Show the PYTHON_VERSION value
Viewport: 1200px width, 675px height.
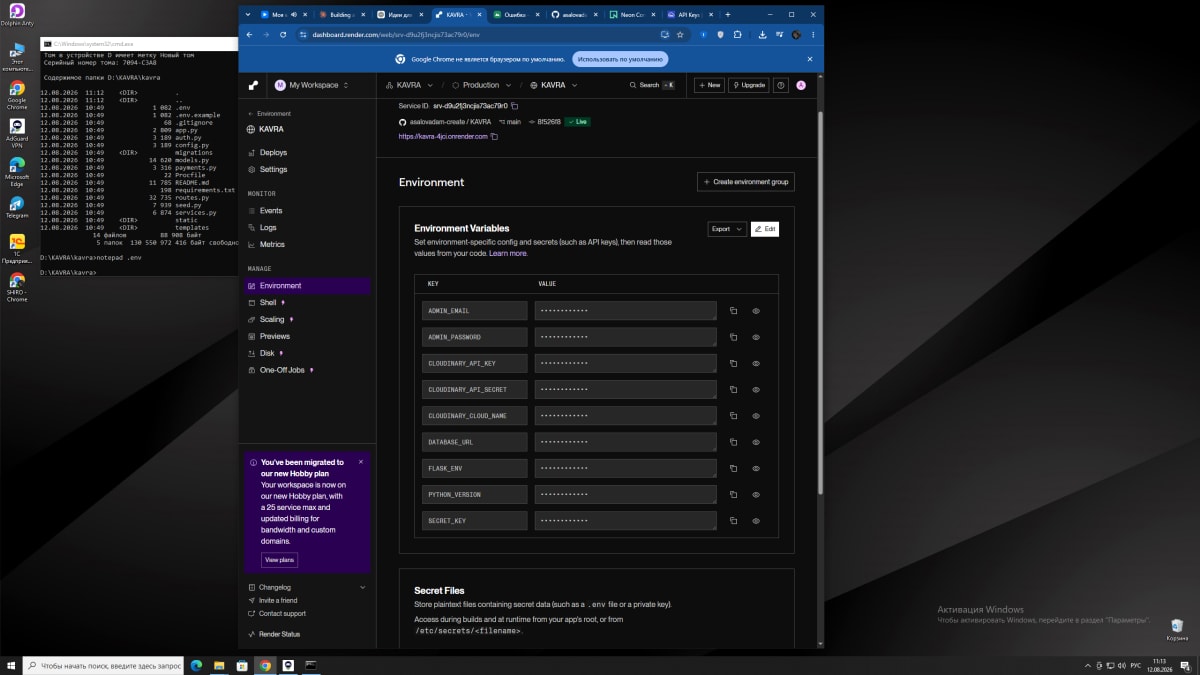click(756, 494)
